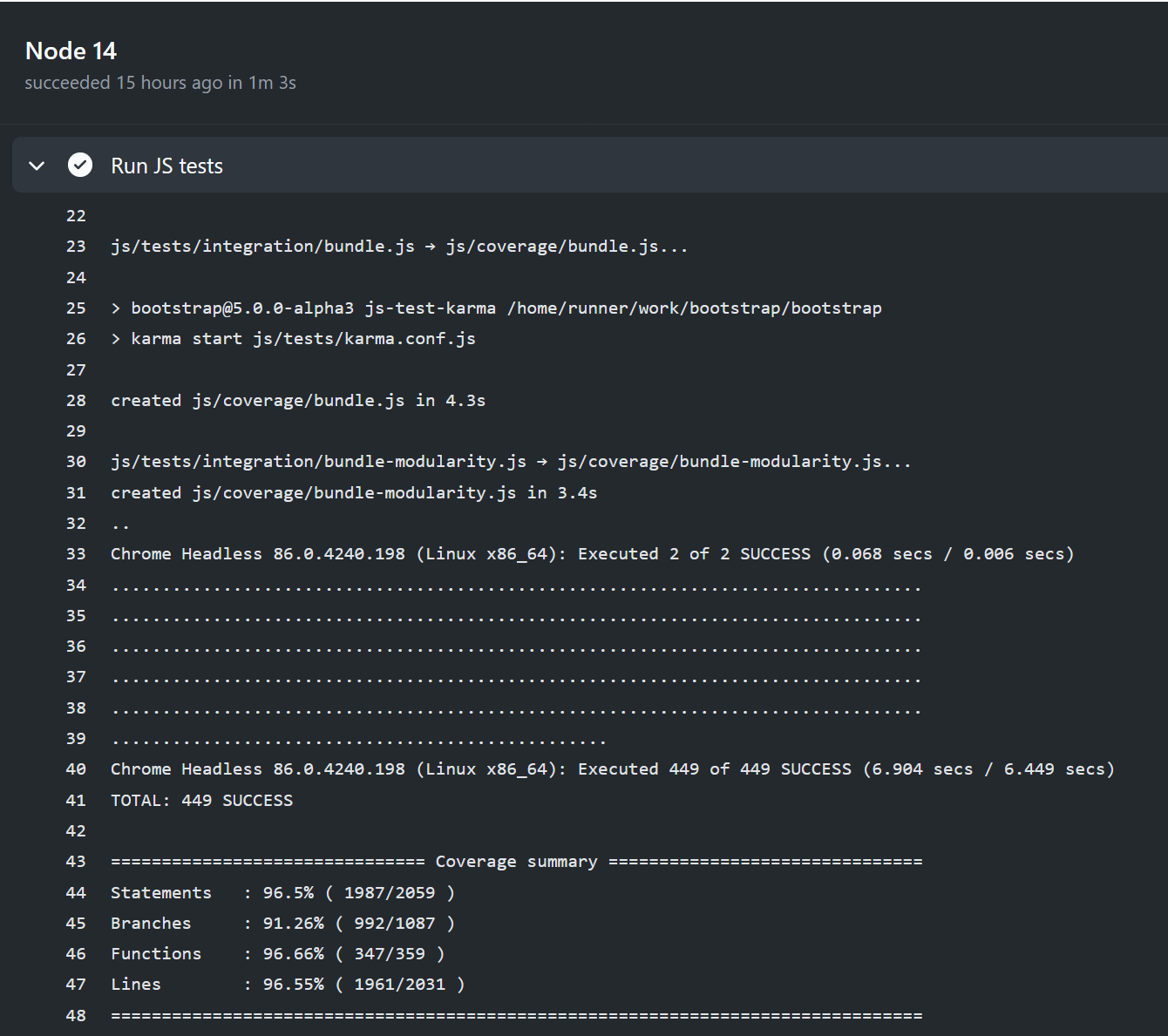Viewport: 1168px width, 1036px height.
Task: Click the Node 14 job heading
Action: [x=71, y=51]
